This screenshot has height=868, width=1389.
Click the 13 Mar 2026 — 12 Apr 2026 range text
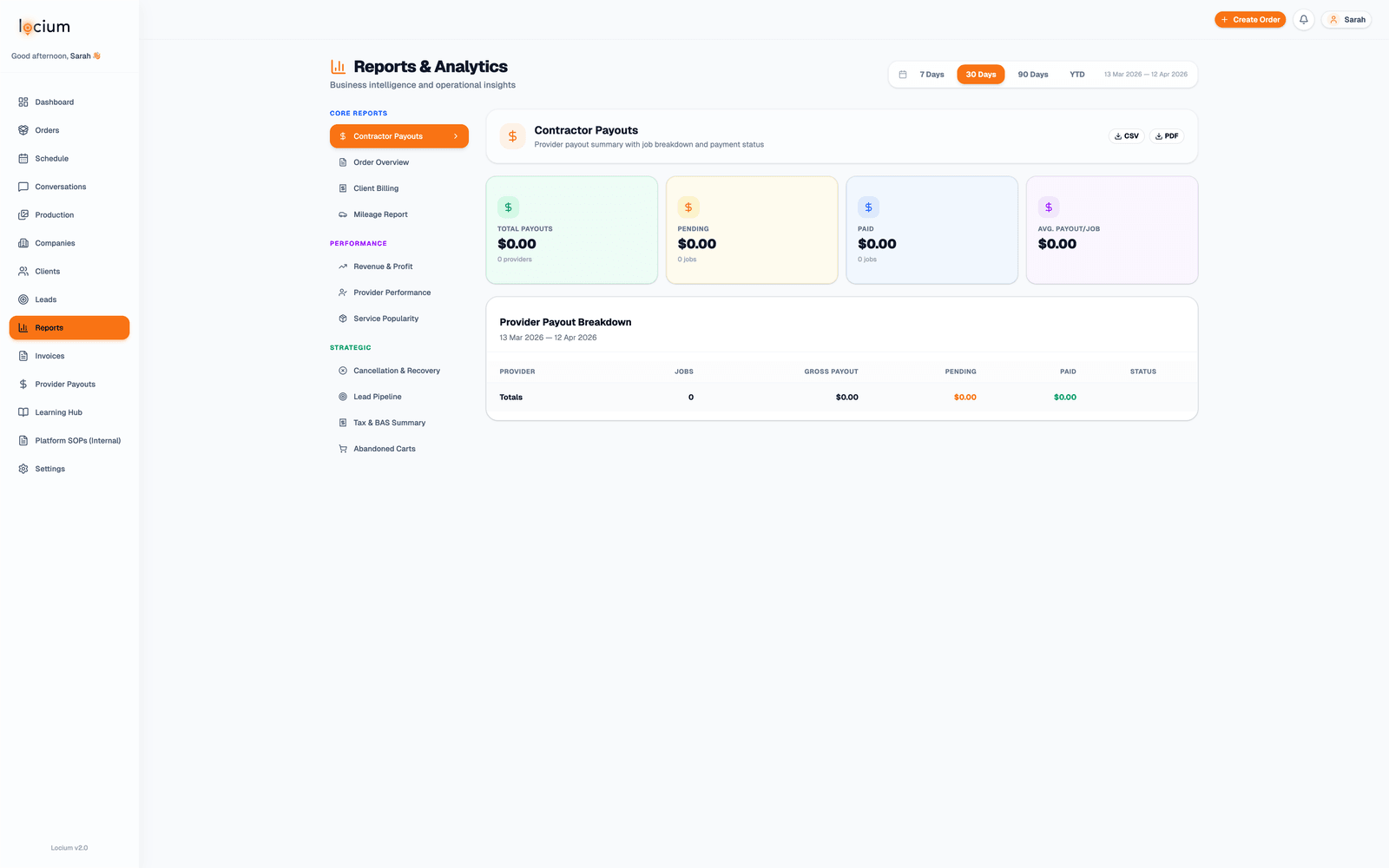coord(1146,75)
